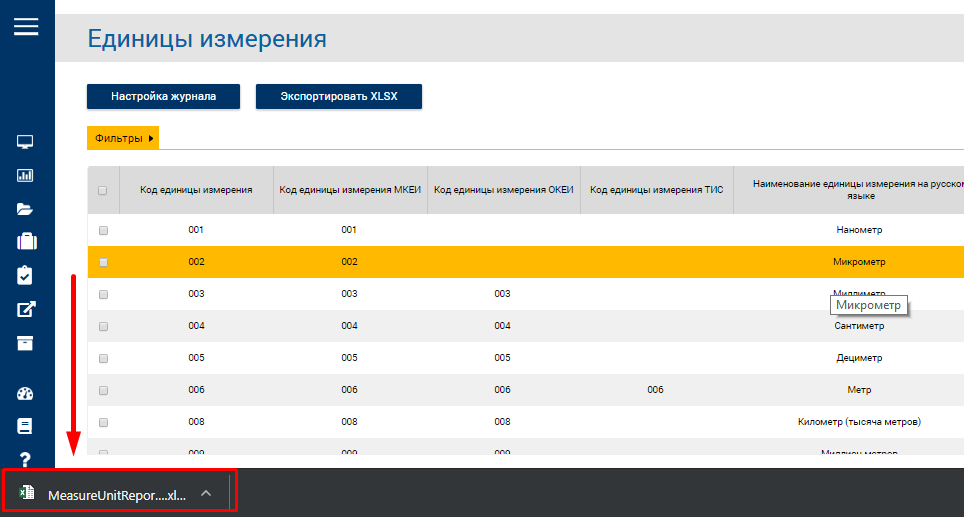The width and height of the screenshot is (964, 517).
Task: Click the monitor icon in sidebar
Action: [25, 142]
